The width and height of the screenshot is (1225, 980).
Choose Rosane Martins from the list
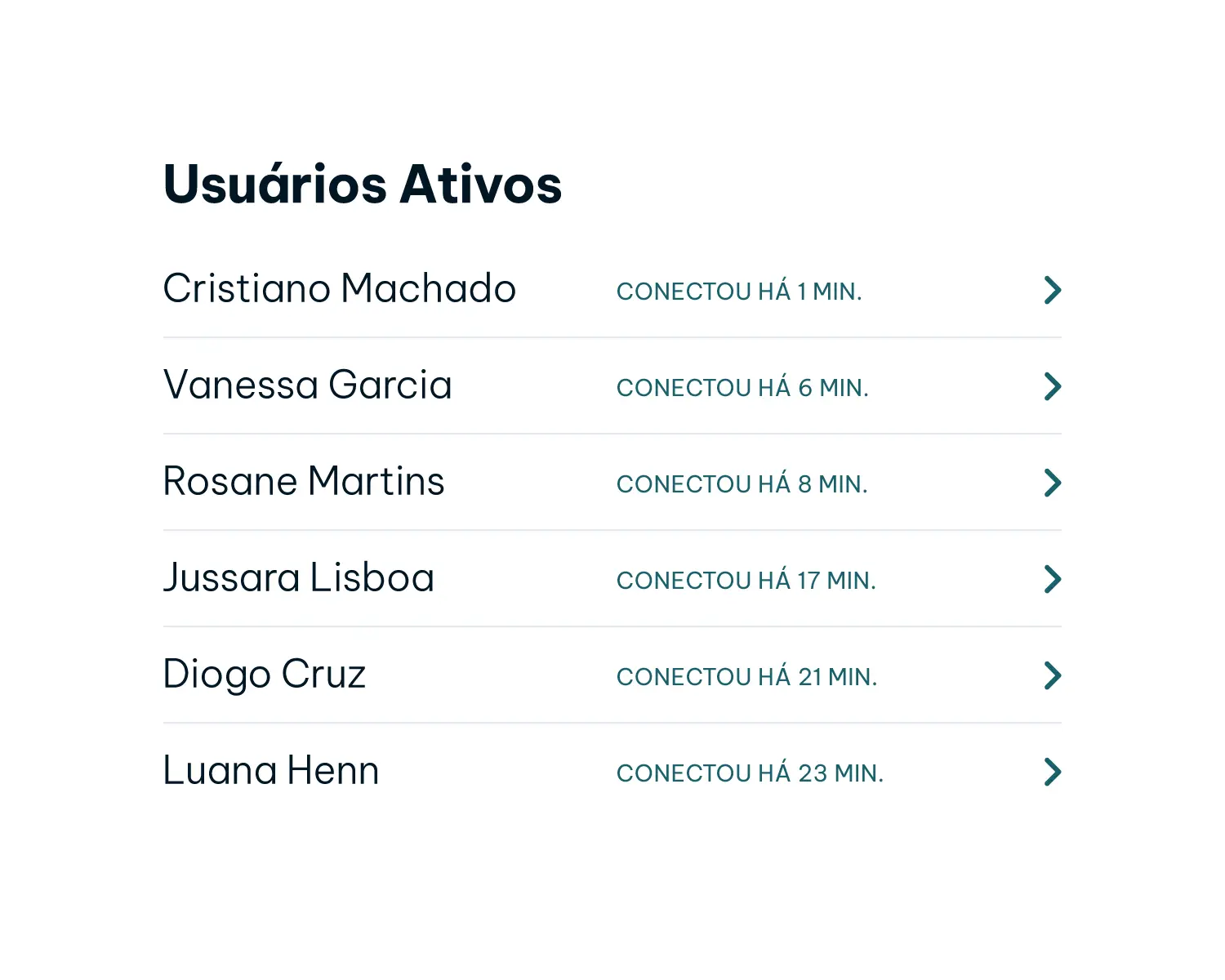304,481
